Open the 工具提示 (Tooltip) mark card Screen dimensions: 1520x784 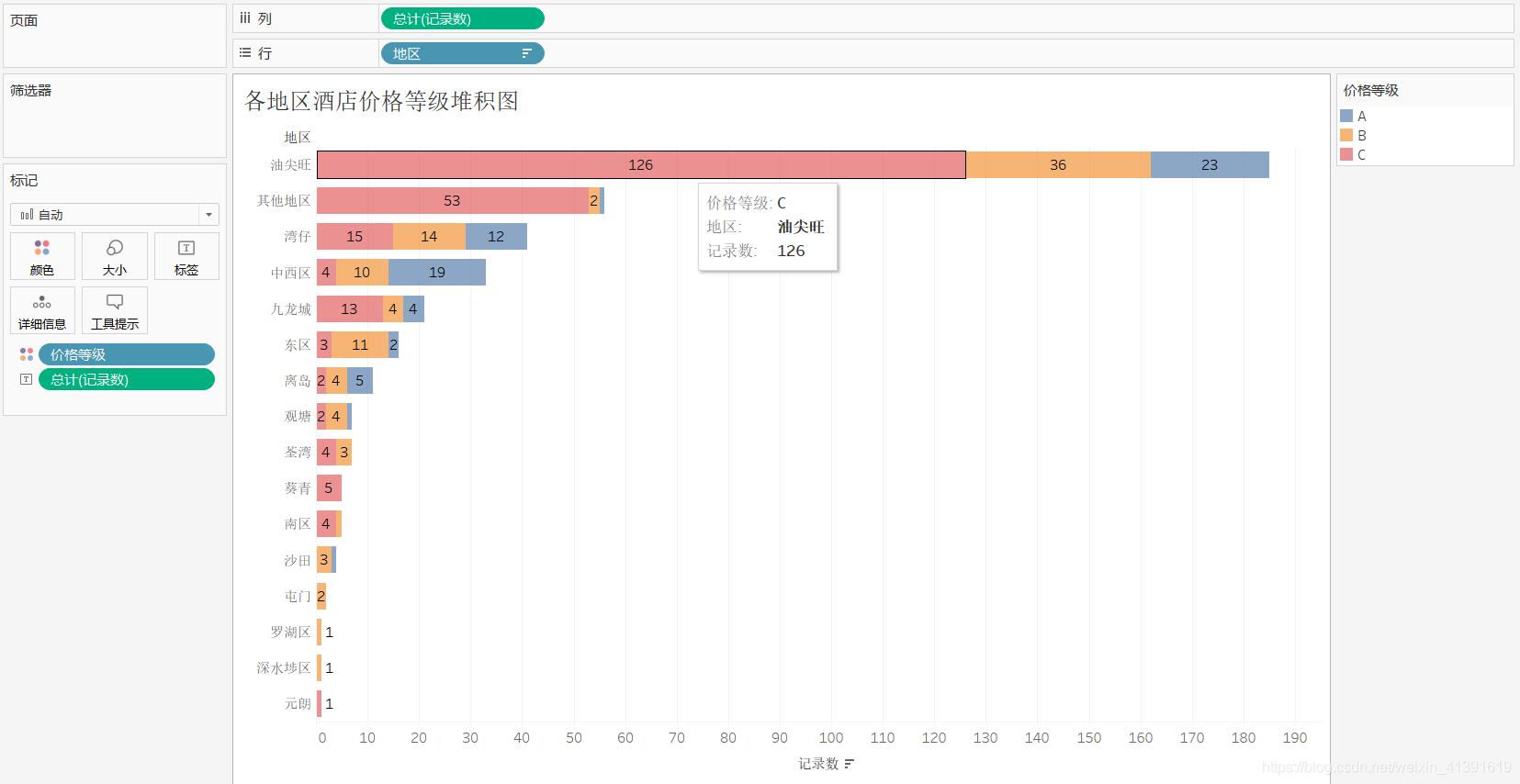115,310
